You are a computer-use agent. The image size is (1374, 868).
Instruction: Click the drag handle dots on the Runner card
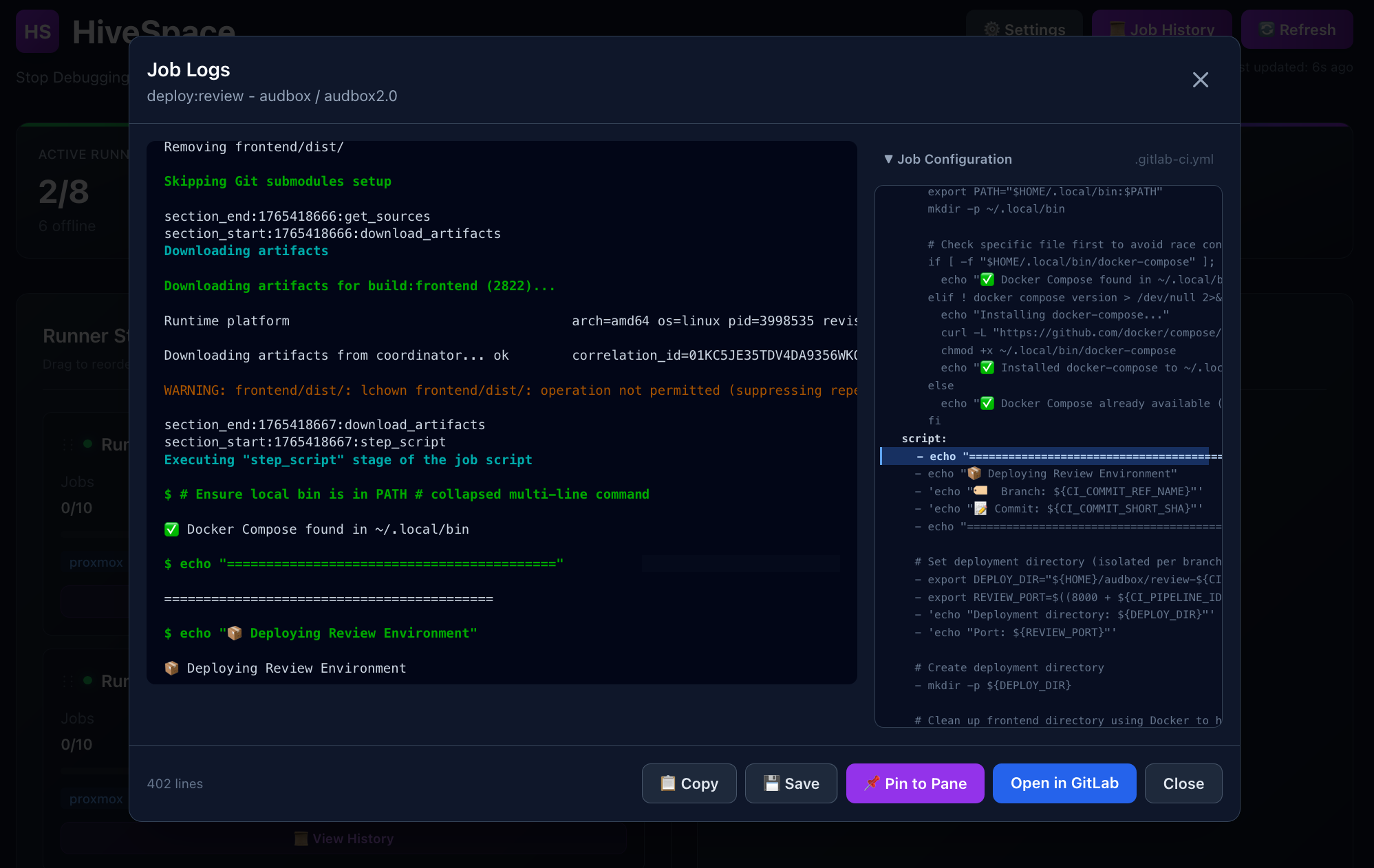tap(67, 444)
